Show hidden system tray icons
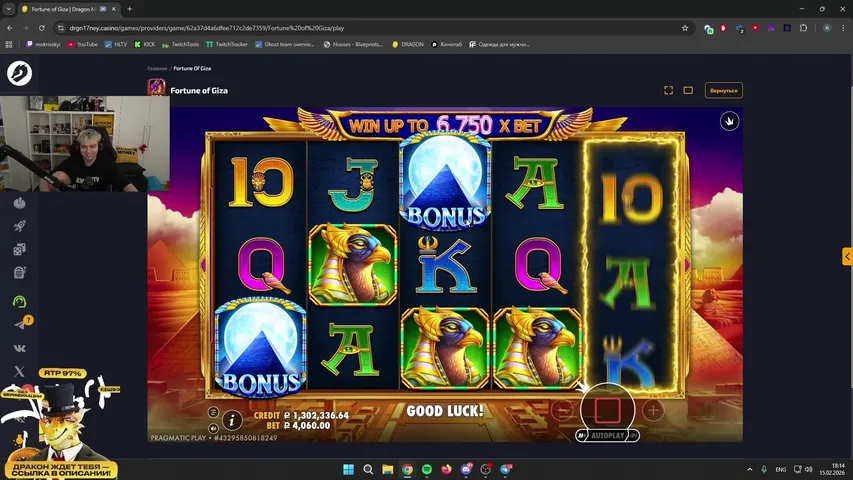The image size is (853, 480). coord(751,469)
